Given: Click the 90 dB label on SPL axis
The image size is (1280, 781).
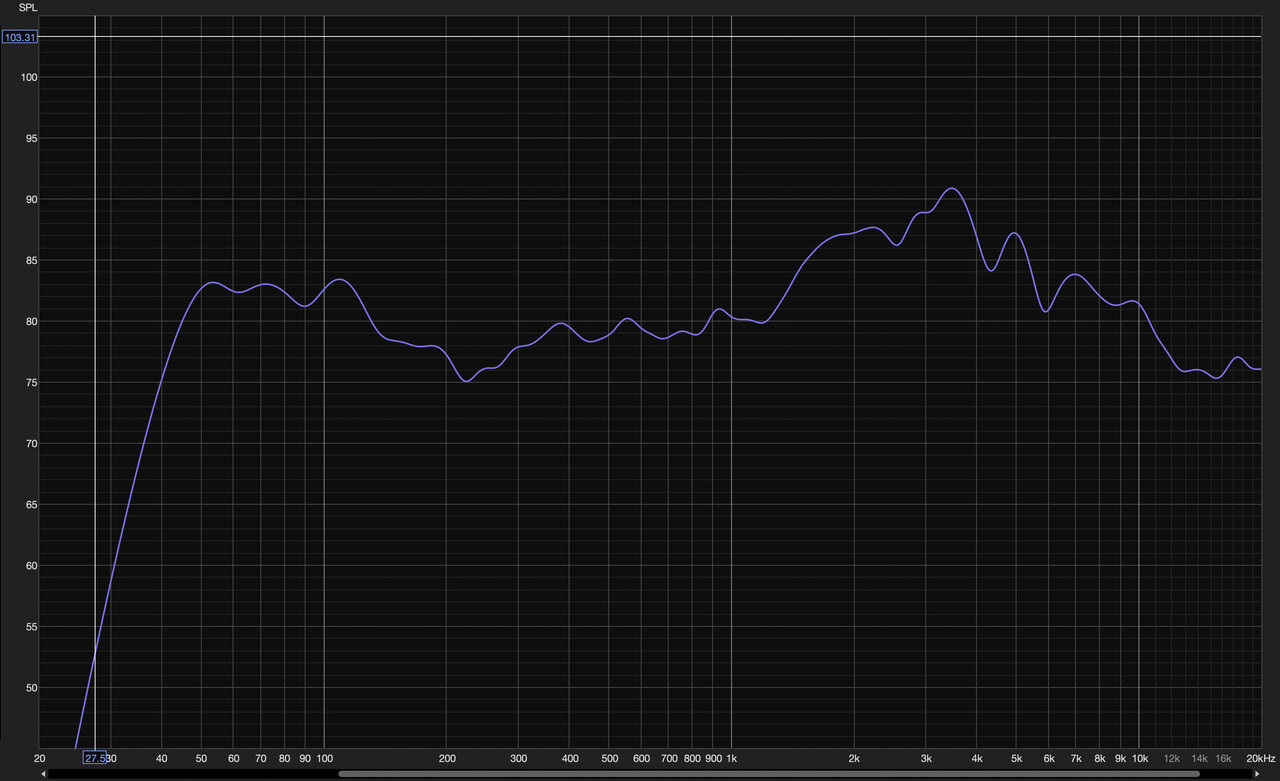Looking at the screenshot, I should (x=31, y=200).
